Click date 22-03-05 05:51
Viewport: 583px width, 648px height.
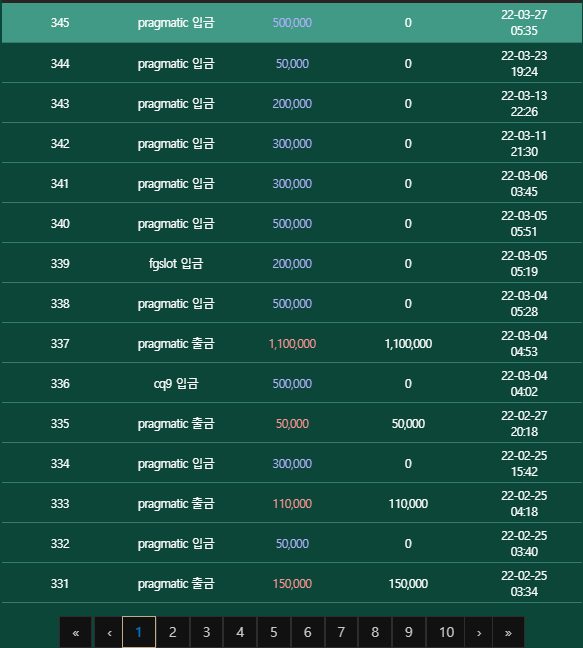click(x=524, y=224)
